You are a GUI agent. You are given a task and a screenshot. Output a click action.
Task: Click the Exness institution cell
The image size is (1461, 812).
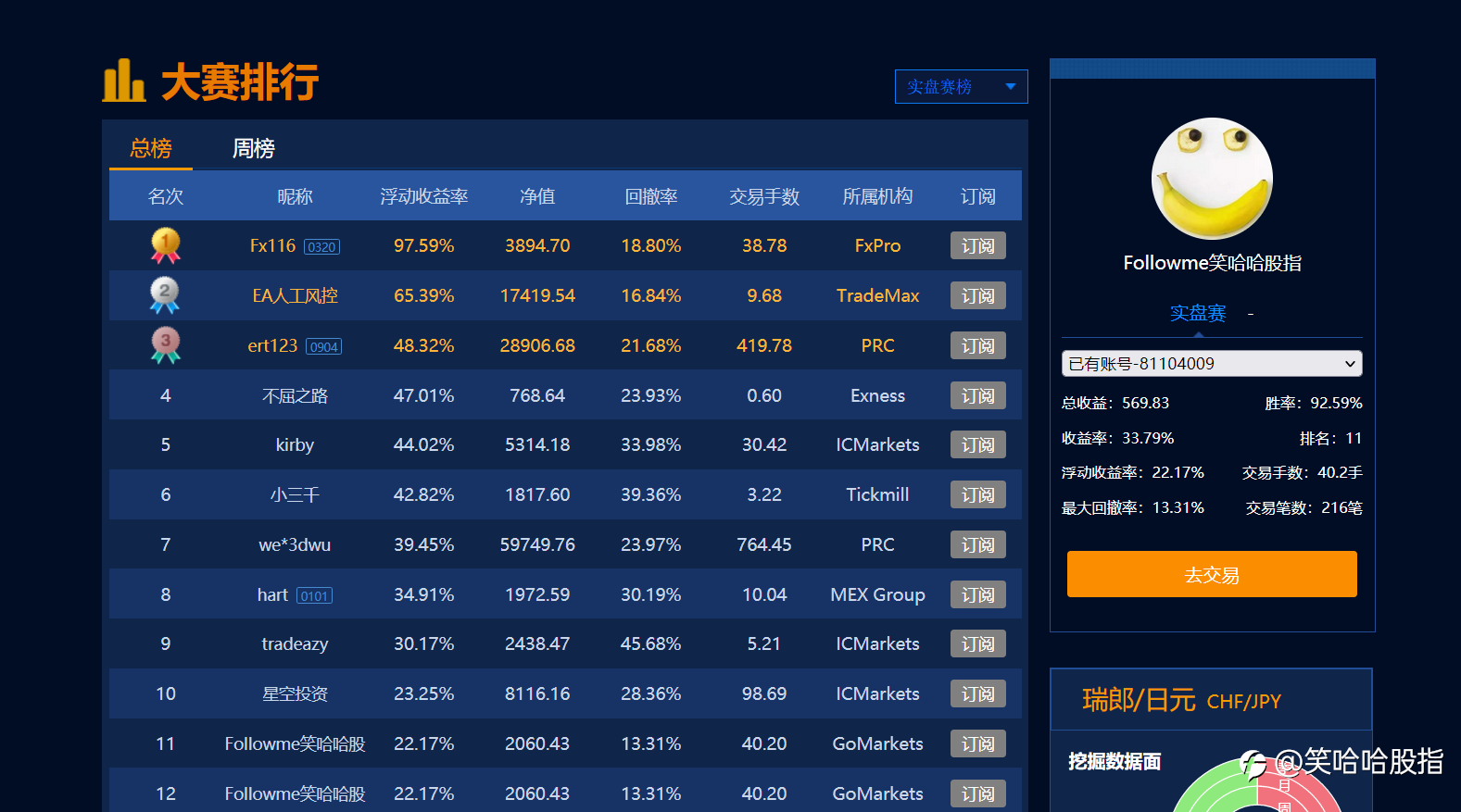point(877,395)
